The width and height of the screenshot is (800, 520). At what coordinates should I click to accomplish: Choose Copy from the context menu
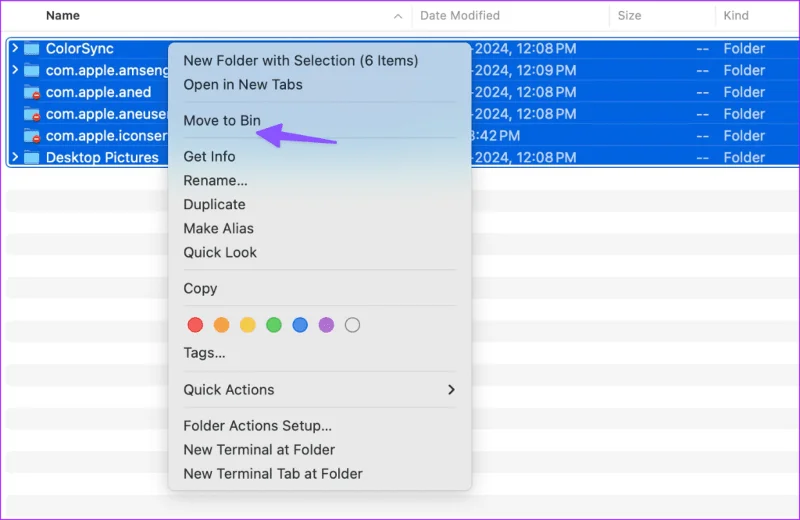(200, 289)
